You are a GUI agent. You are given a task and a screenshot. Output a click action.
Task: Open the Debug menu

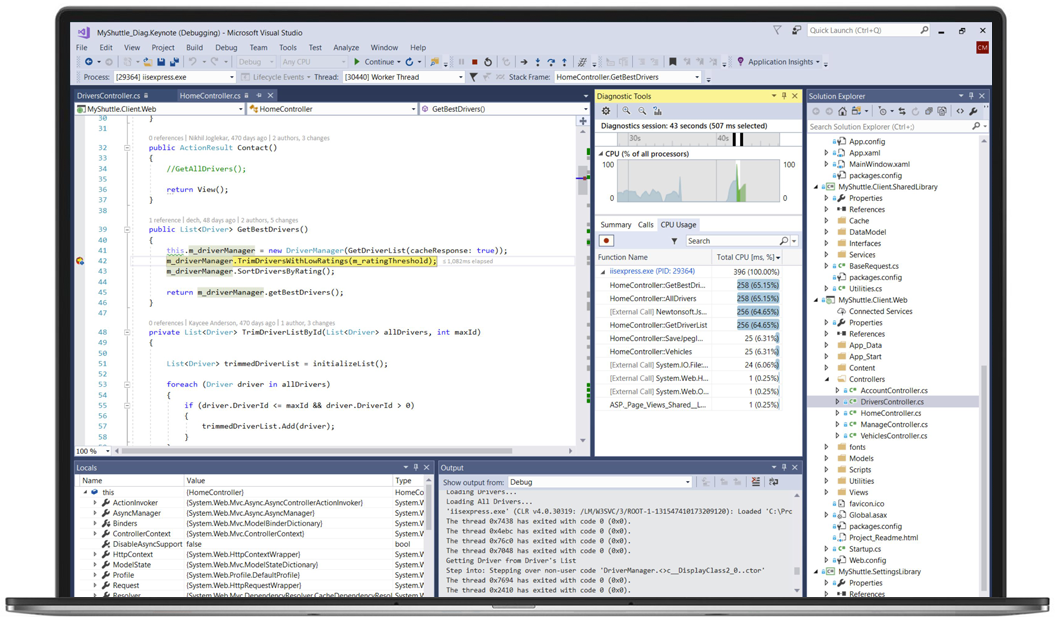point(226,47)
